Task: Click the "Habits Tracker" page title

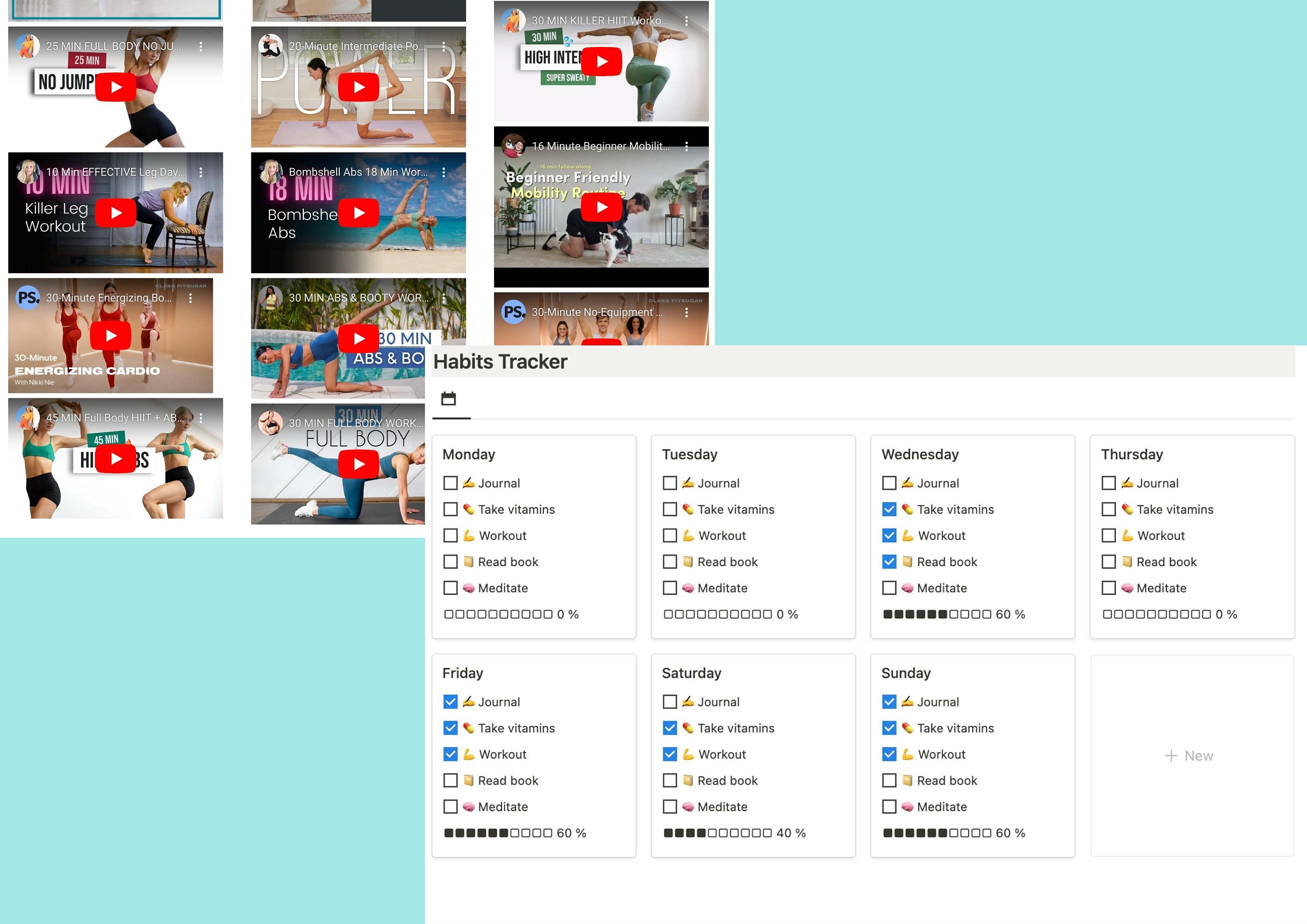Action: point(500,362)
